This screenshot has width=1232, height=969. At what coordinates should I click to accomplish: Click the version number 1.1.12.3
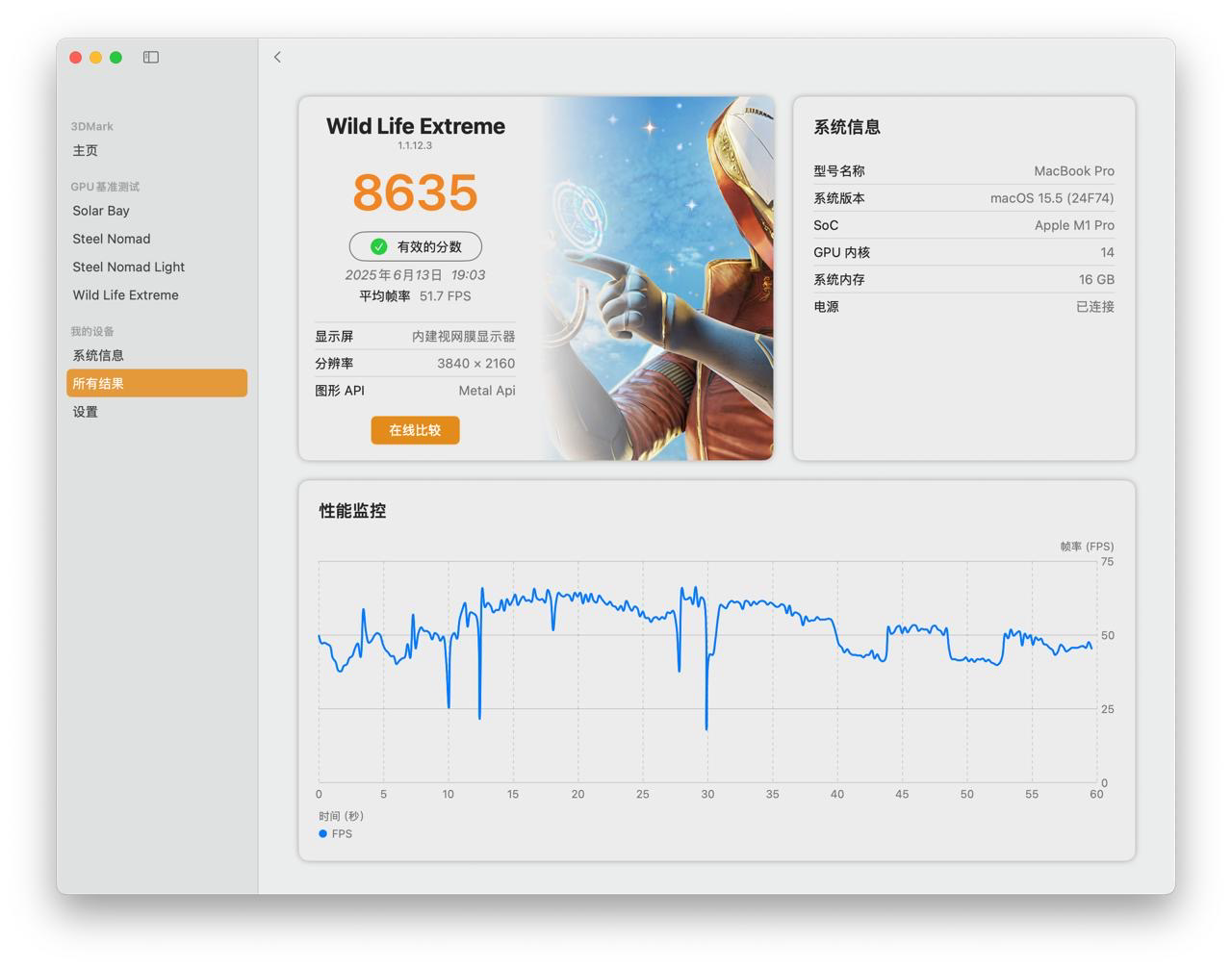pos(415,146)
